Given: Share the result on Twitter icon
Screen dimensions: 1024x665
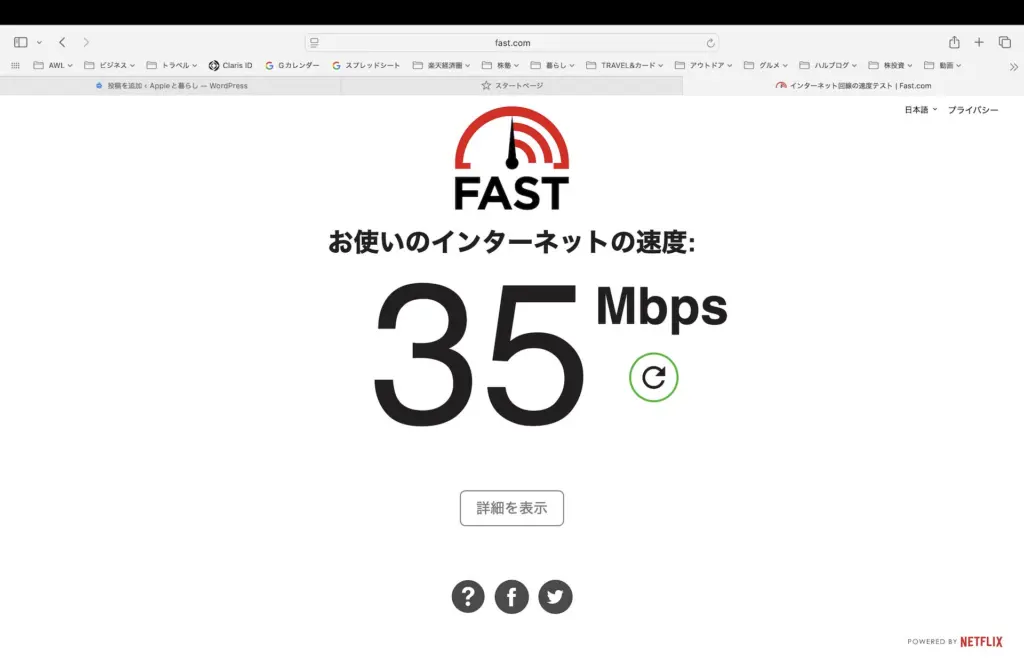Looking at the screenshot, I should point(555,596).
